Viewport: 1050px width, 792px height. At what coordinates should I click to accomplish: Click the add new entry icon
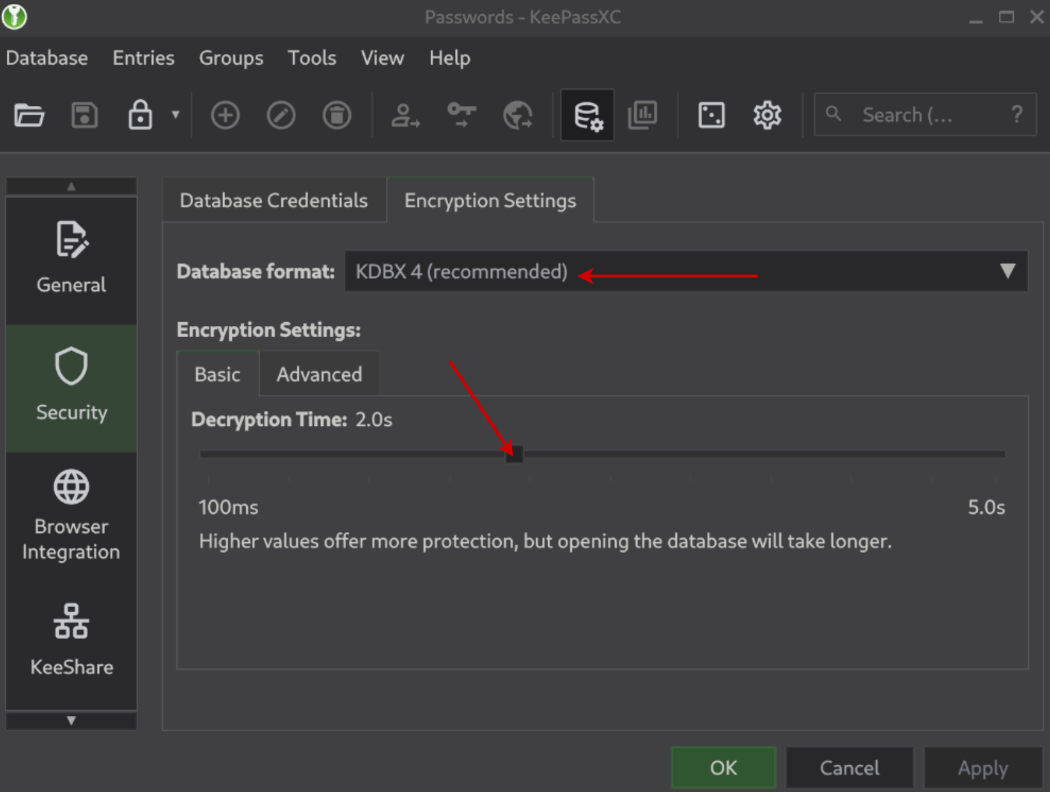(225, 116)
